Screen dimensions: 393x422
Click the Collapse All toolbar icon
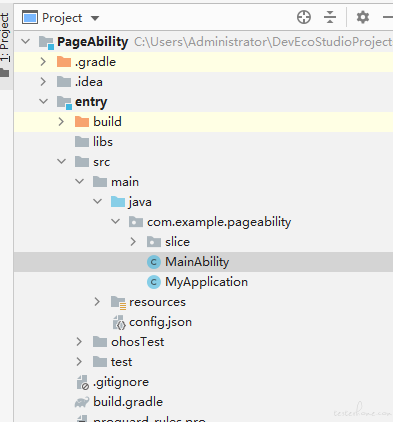pos(330,17)
